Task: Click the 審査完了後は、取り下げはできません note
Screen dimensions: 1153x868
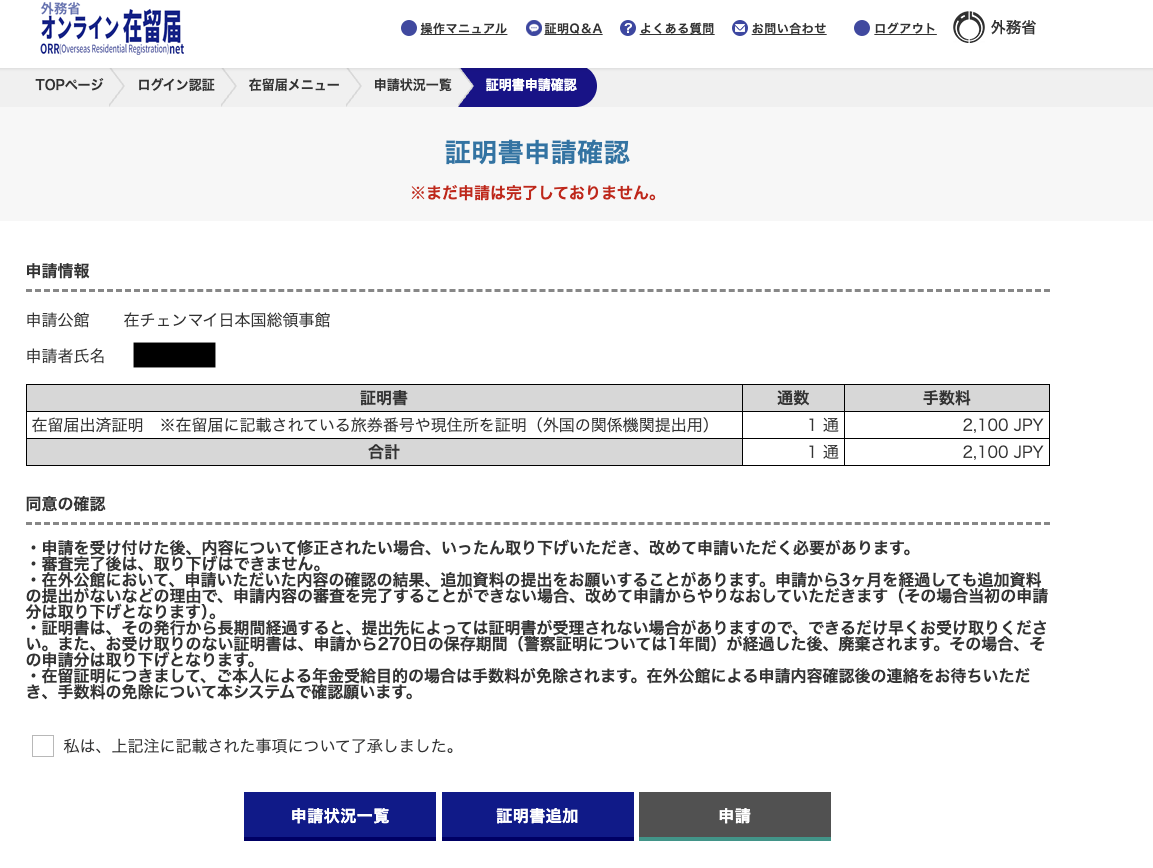Action: 175,564
